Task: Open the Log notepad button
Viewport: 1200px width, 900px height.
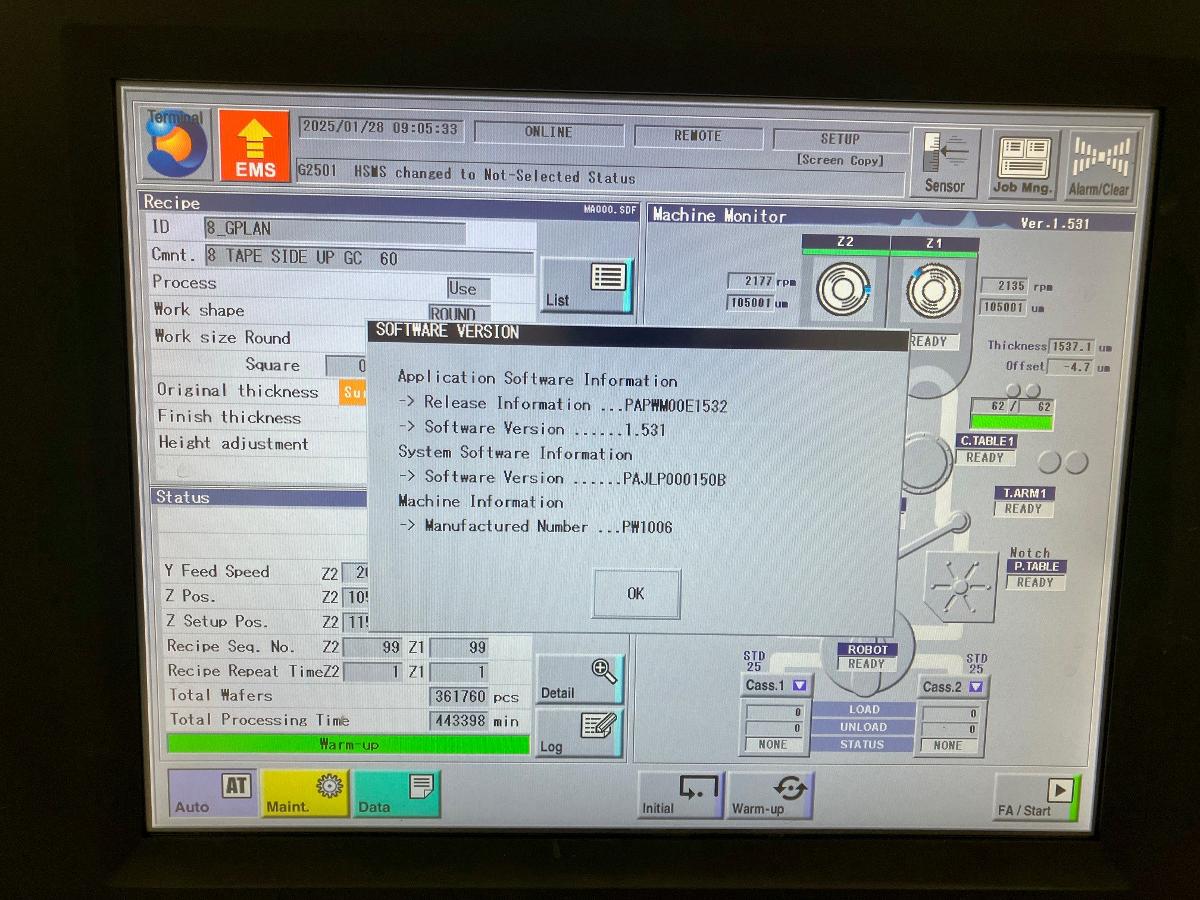Action: coord(580,733)
